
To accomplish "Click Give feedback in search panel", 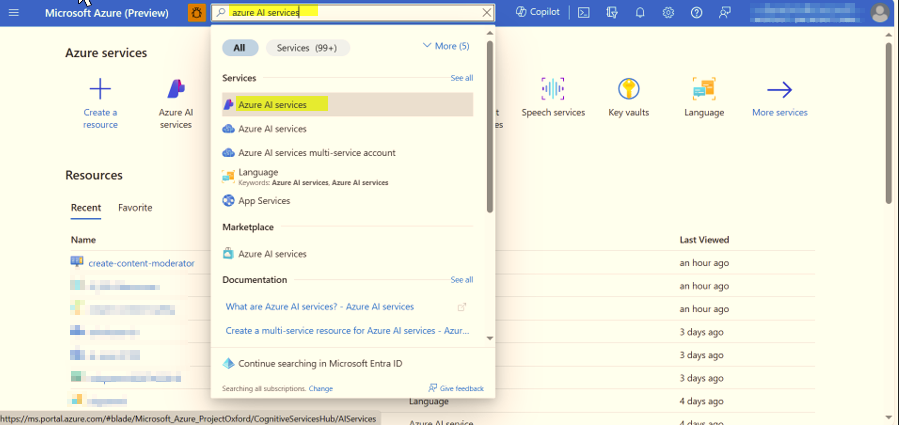I will [456, 388].
